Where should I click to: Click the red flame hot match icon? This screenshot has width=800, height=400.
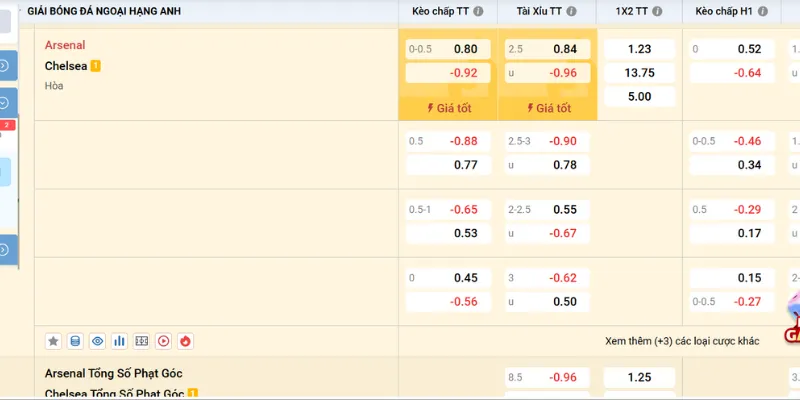point(185,341)
